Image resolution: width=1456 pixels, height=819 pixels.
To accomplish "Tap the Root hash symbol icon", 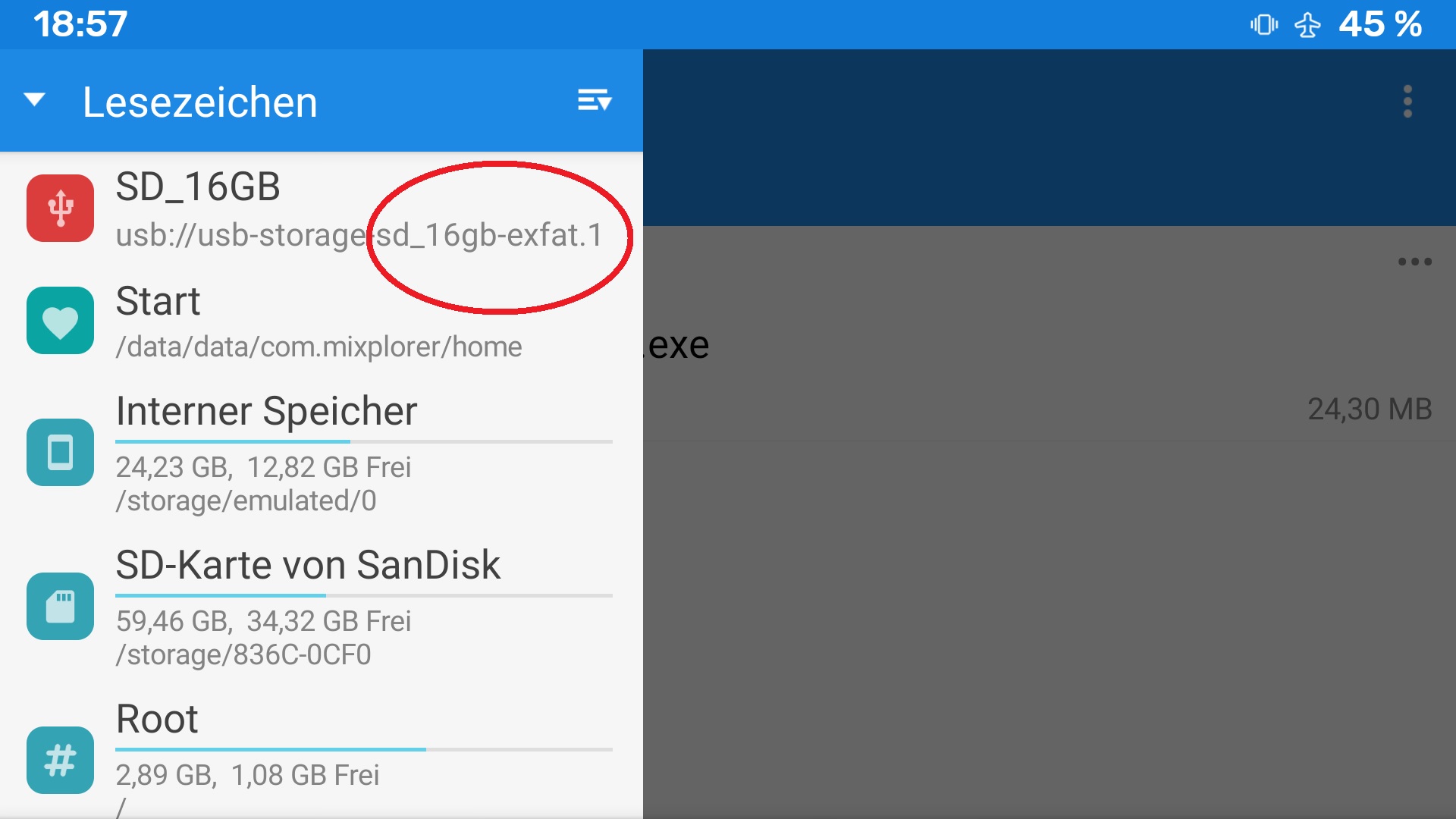I will [x=60, y=760].
